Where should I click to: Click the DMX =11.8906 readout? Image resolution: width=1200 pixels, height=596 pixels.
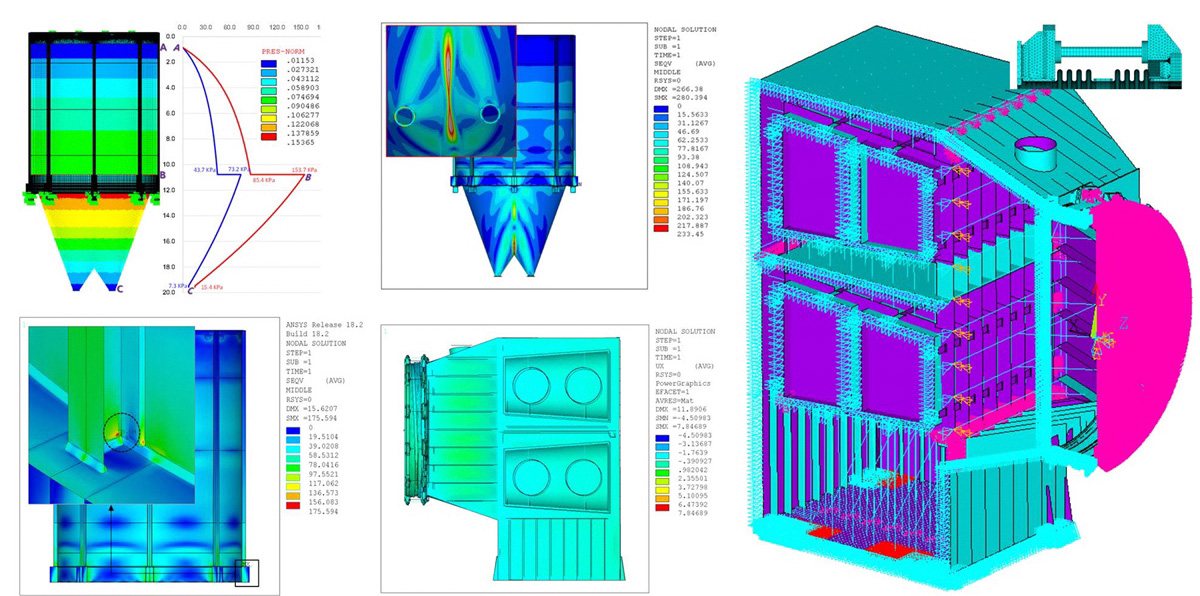click(681, 409)
